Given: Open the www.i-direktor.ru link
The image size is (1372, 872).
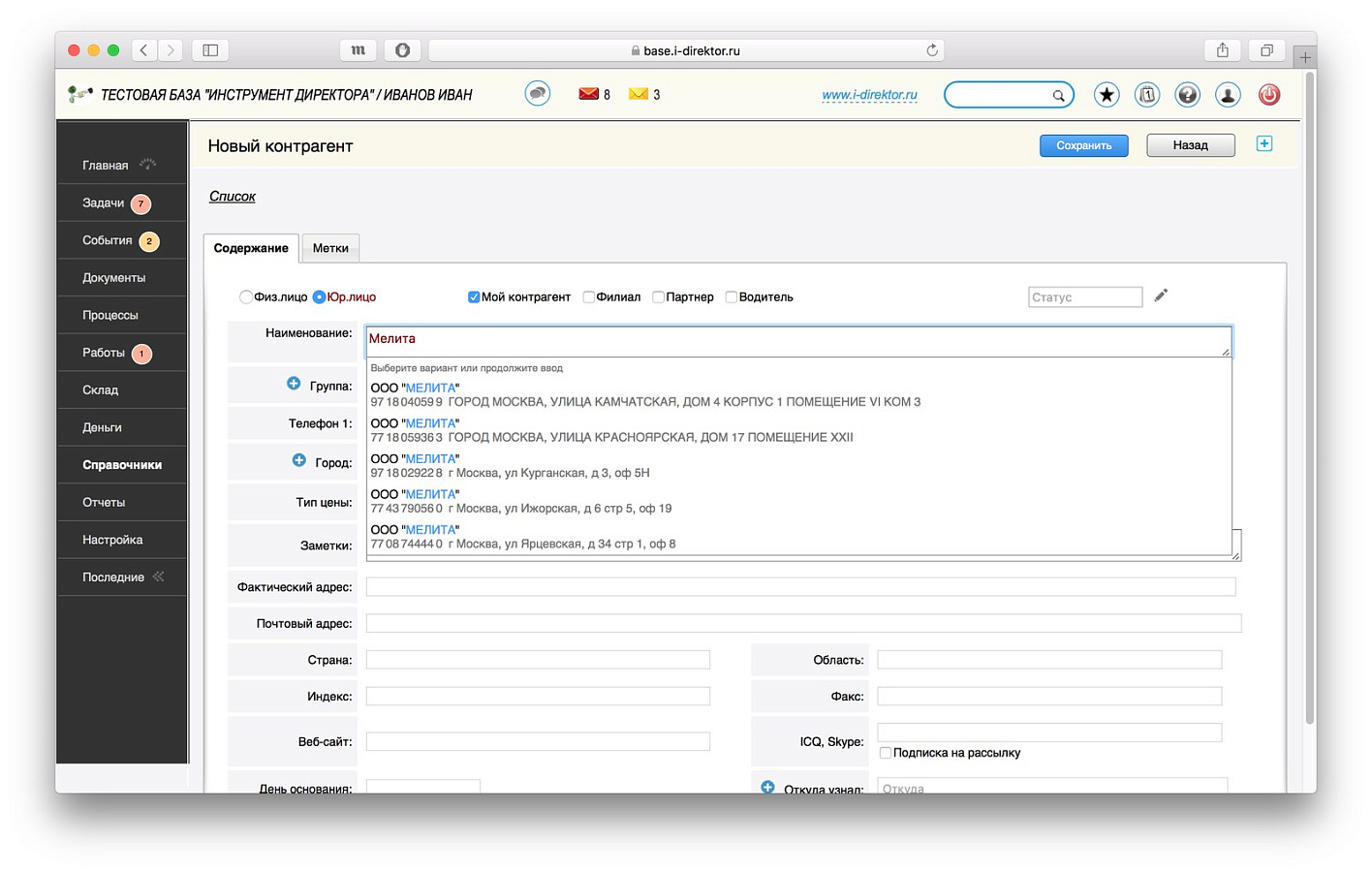Looking at the screenshot, I should coord(869,95).
